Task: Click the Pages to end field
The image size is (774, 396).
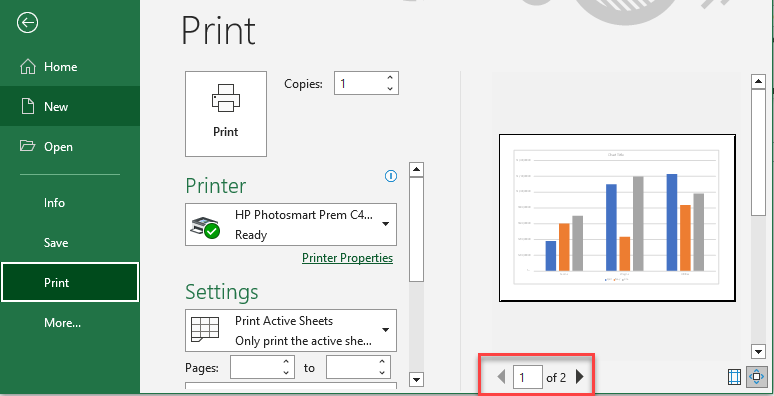Action: click(x=351, y=367)
